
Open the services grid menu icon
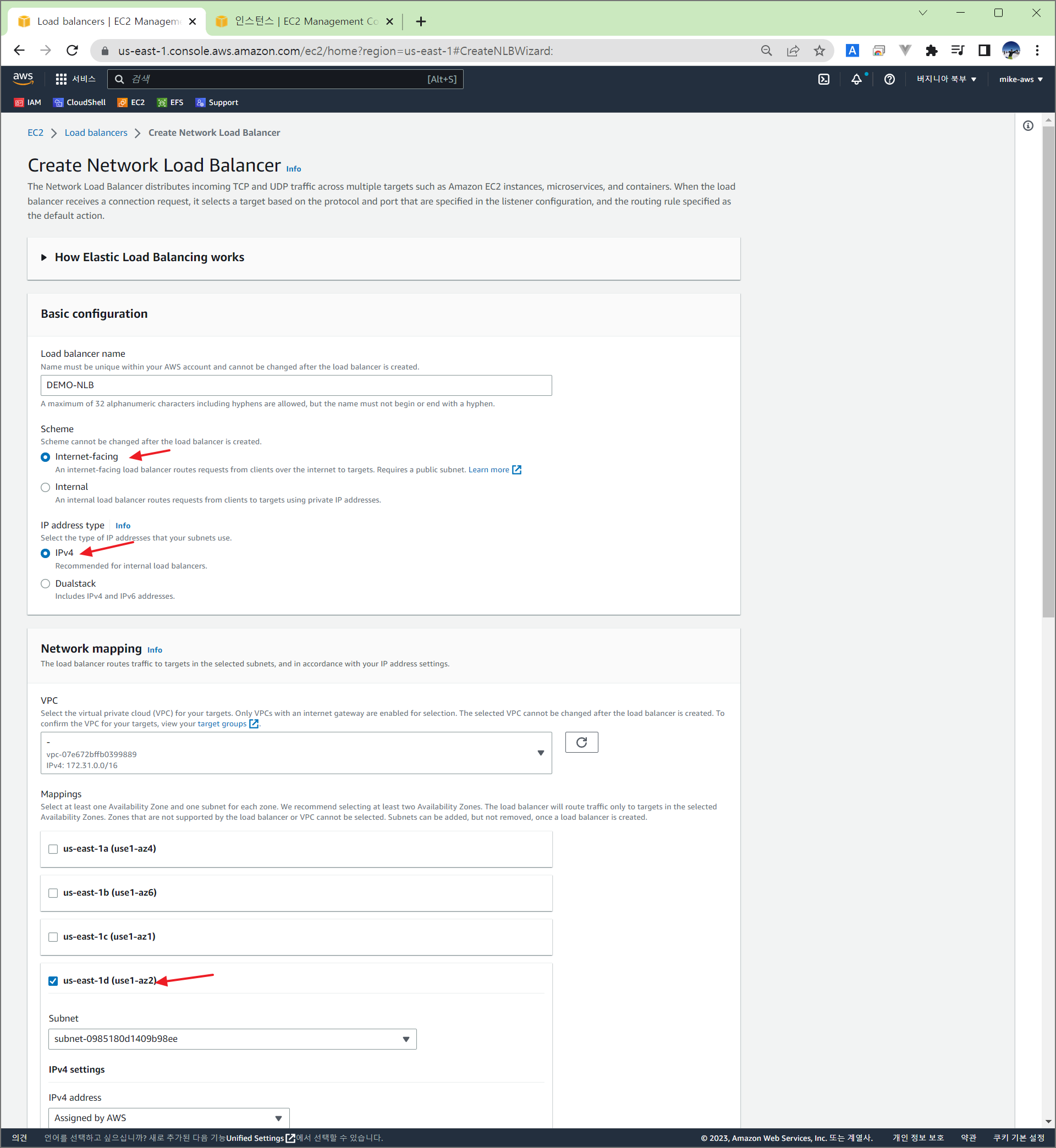[x=61, y=79]
